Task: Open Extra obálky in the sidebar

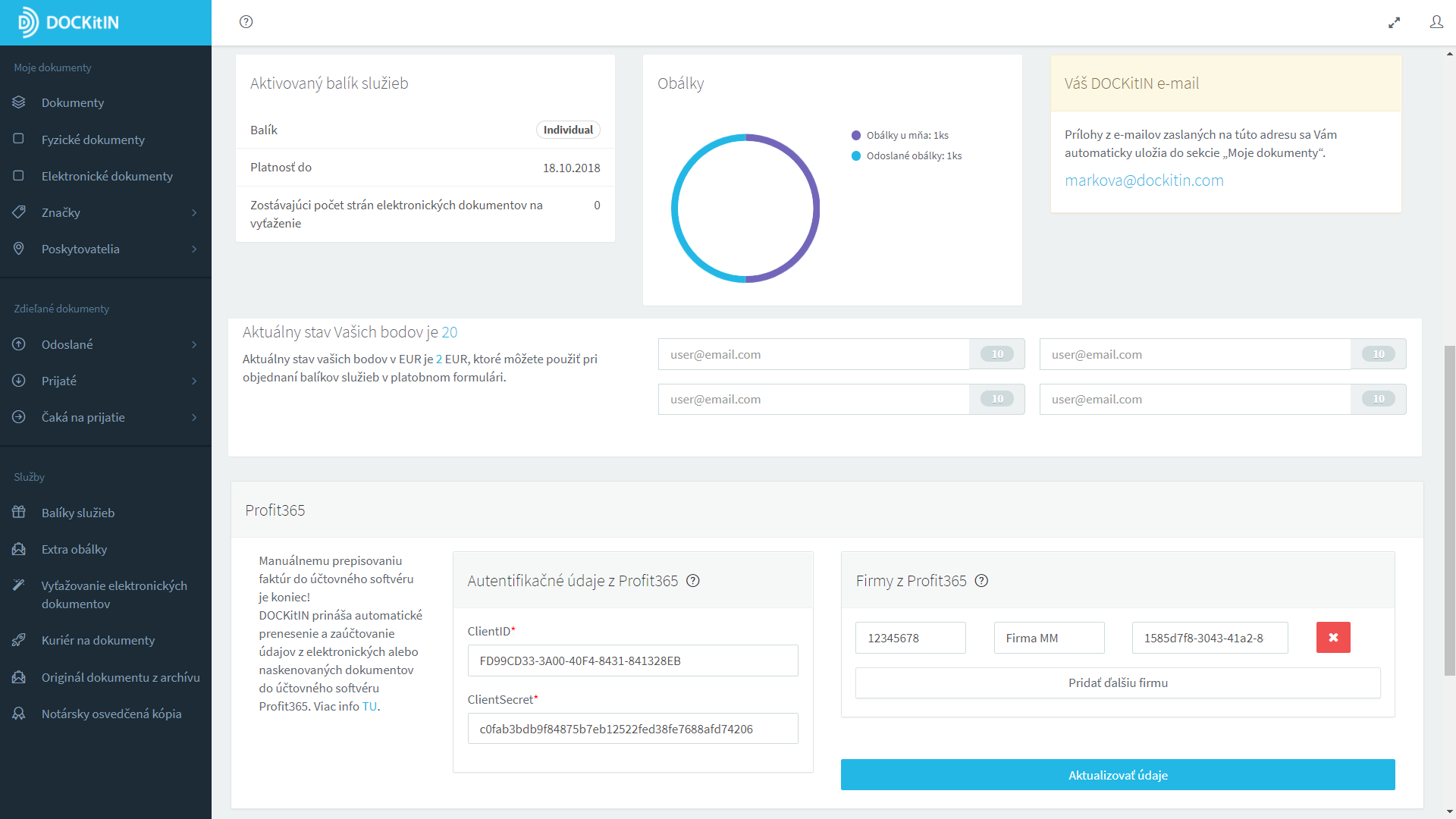Action: [x=74, y=549]
